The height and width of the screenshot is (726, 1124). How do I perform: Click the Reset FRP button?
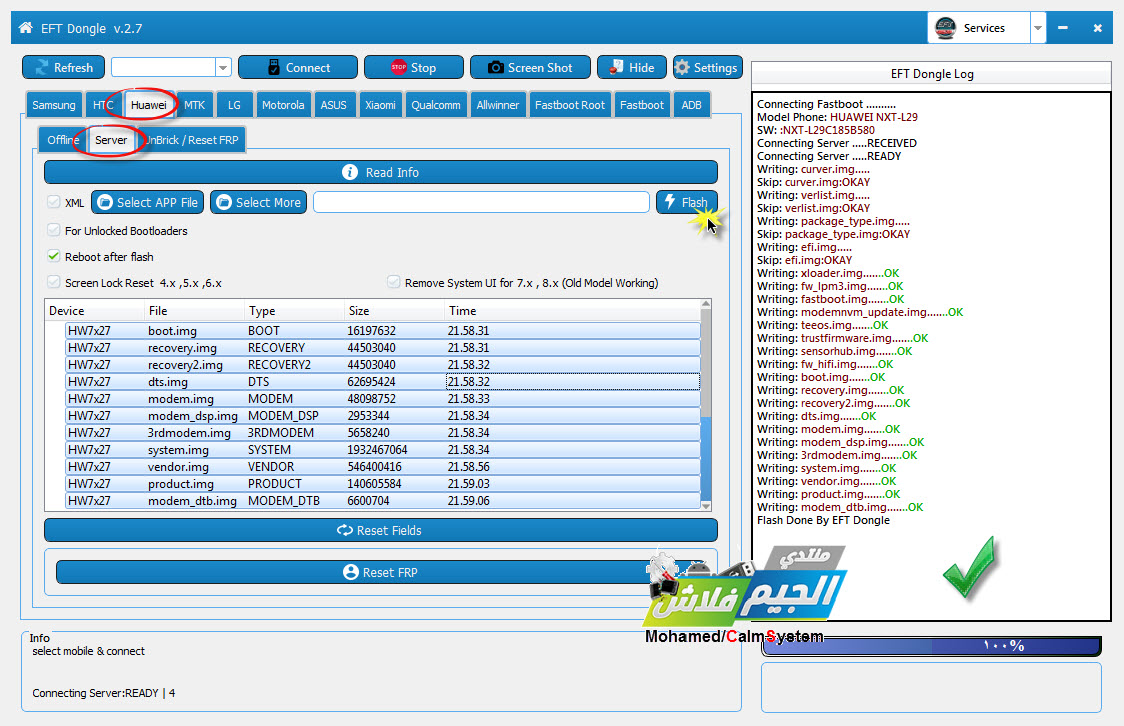point(381,572)
